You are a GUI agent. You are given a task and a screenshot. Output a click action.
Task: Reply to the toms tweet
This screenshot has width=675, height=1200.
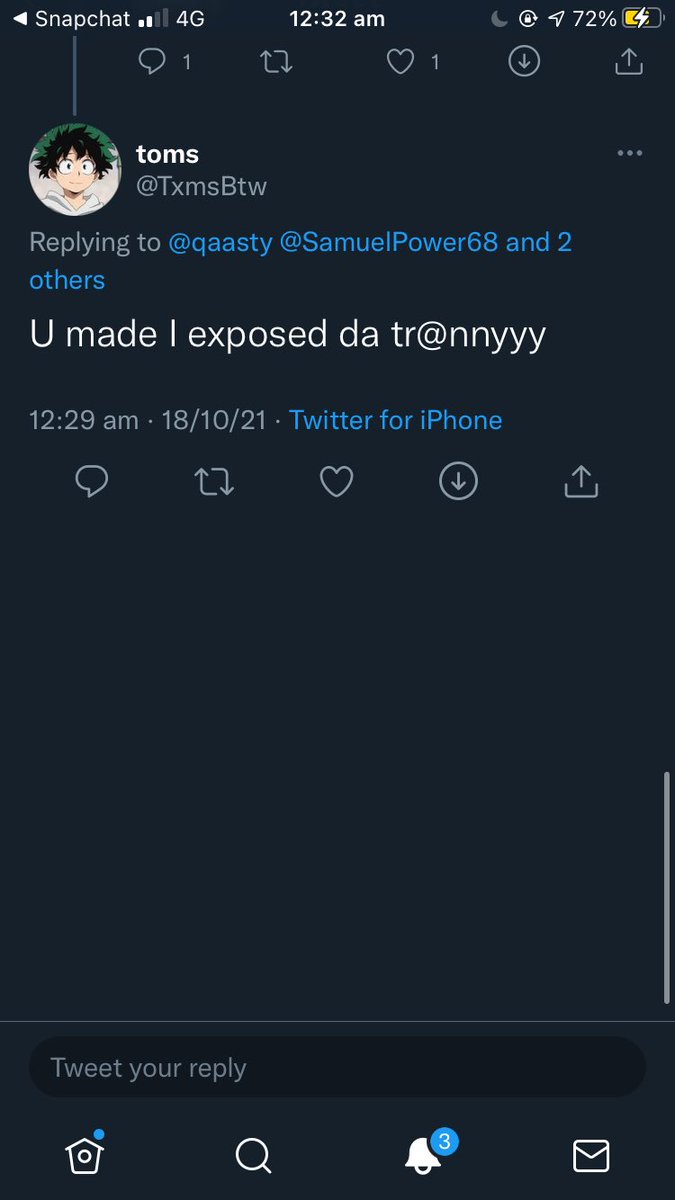pos(92,482)
